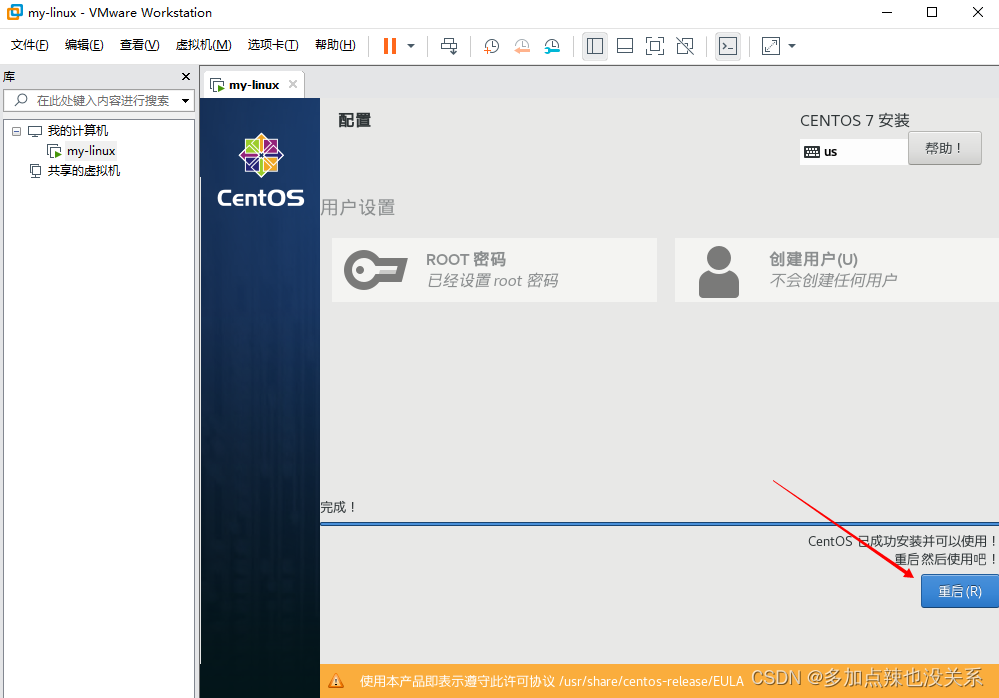Switch to Unity mode
This screenshot has height=698, width=999.
click(x=685, y=46)
